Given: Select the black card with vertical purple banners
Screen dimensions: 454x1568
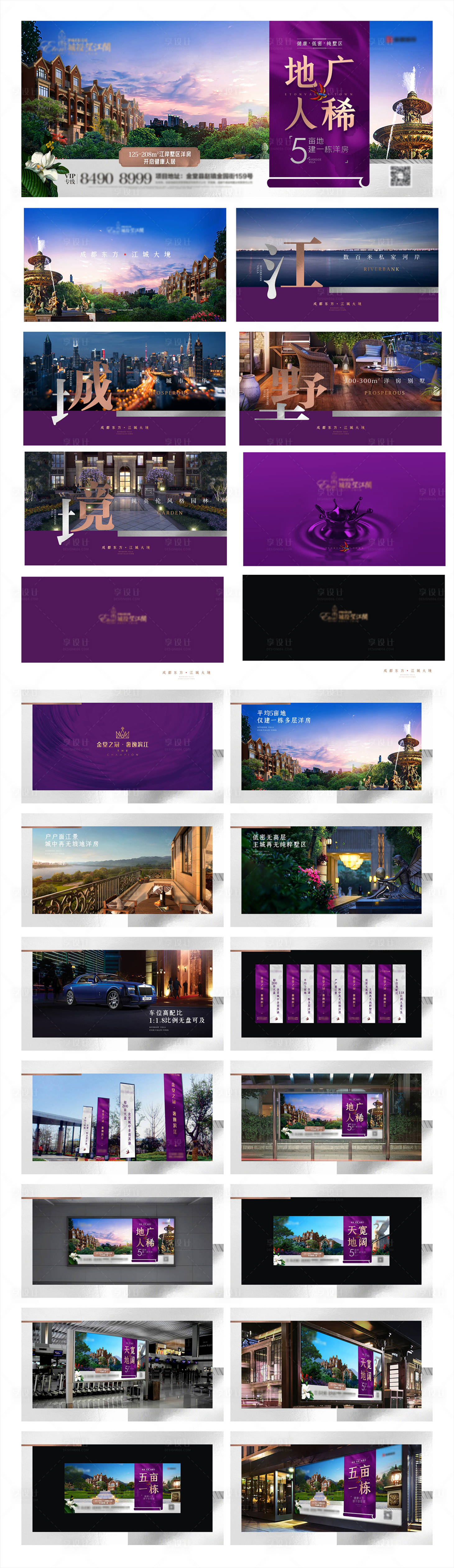Looking at the screenshot, I should (x=331, y=993).
